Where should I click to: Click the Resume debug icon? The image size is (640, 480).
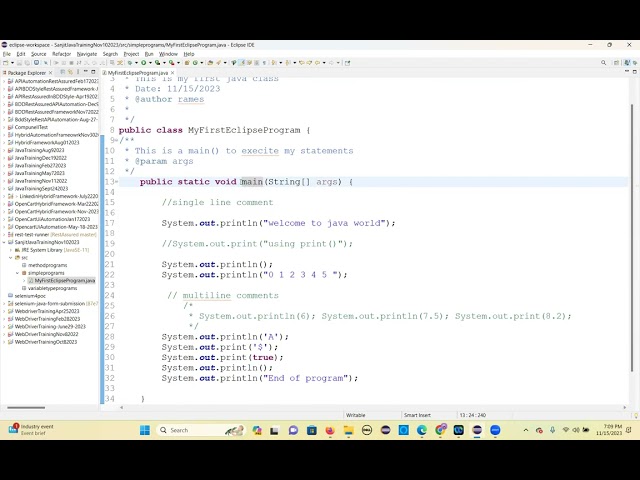(x=56, y=63)
